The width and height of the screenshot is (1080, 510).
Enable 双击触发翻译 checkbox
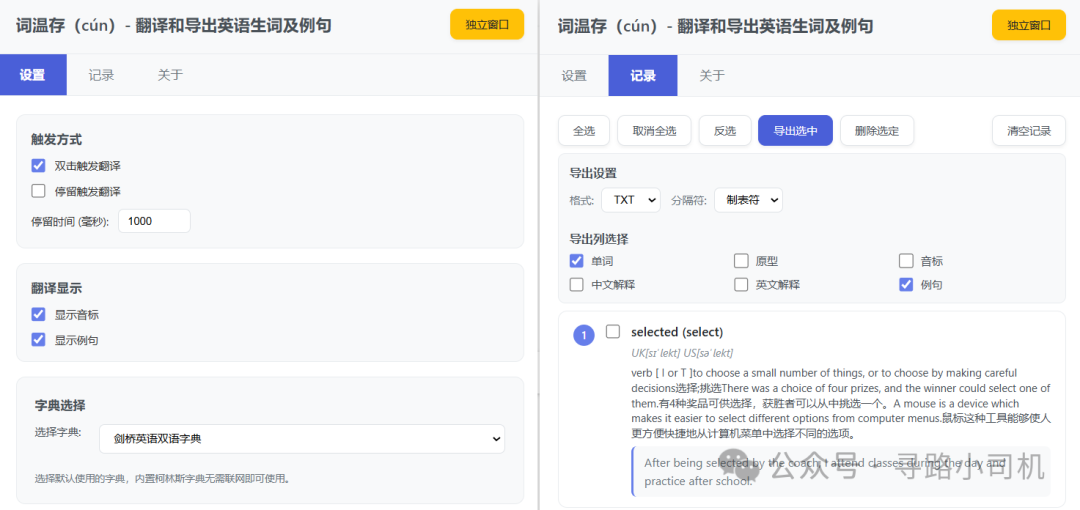(39, 166)
